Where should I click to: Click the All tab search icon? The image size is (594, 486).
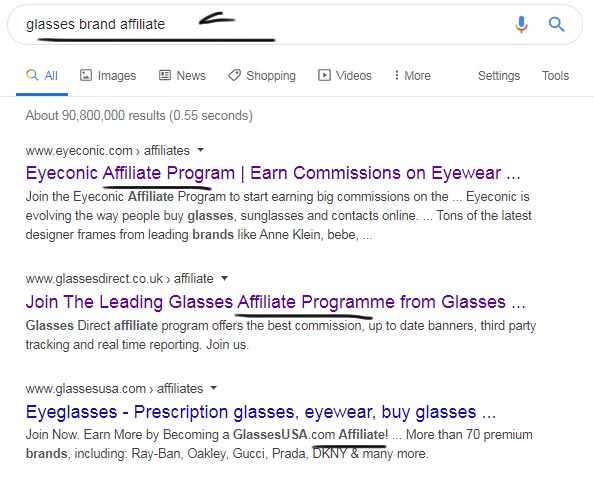point(32,75)
